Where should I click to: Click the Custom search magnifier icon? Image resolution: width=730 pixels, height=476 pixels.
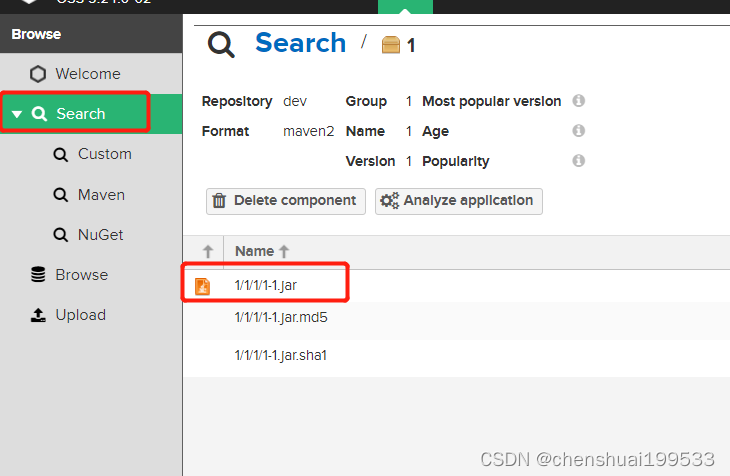[x=61, y=154]
